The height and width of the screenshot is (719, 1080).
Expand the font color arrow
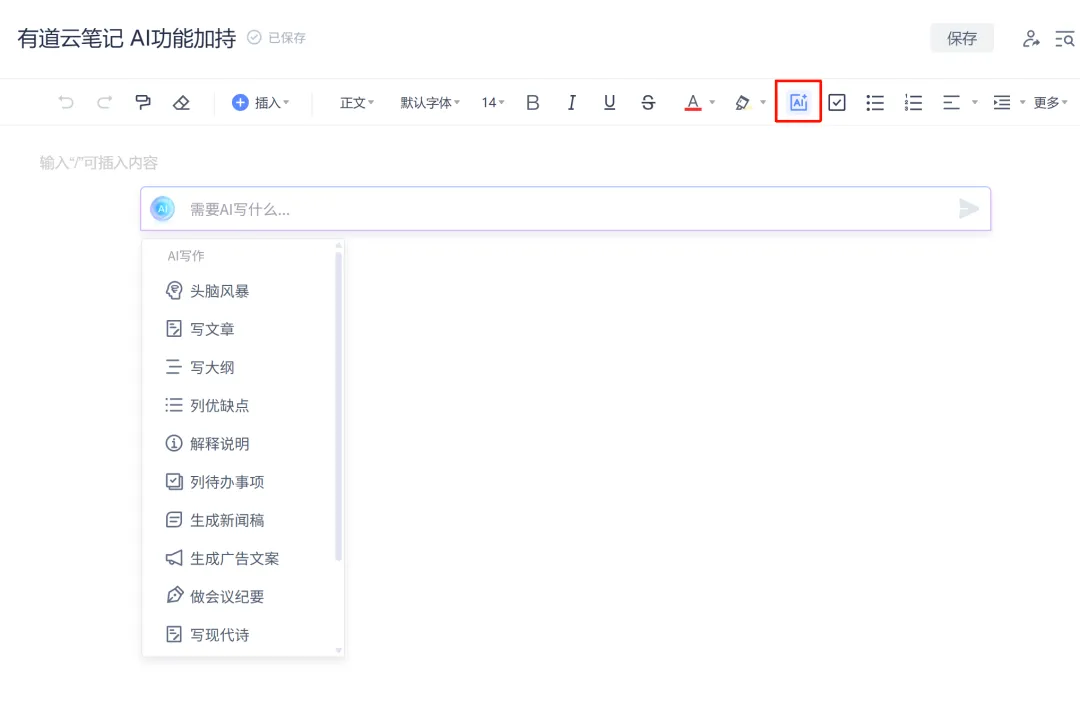pos(712,103)
